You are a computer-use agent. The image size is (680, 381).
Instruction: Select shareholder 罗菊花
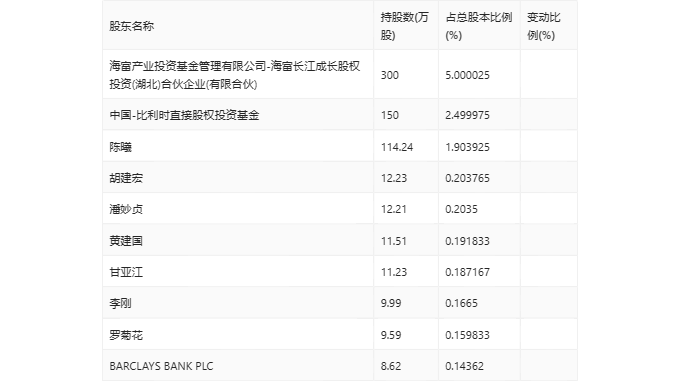click(126, 335)
